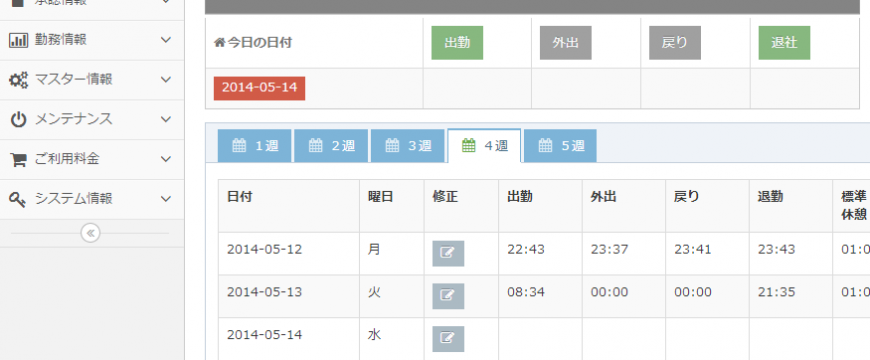
Task: Click the 23:37 outing time
Action: click(610, 250)
